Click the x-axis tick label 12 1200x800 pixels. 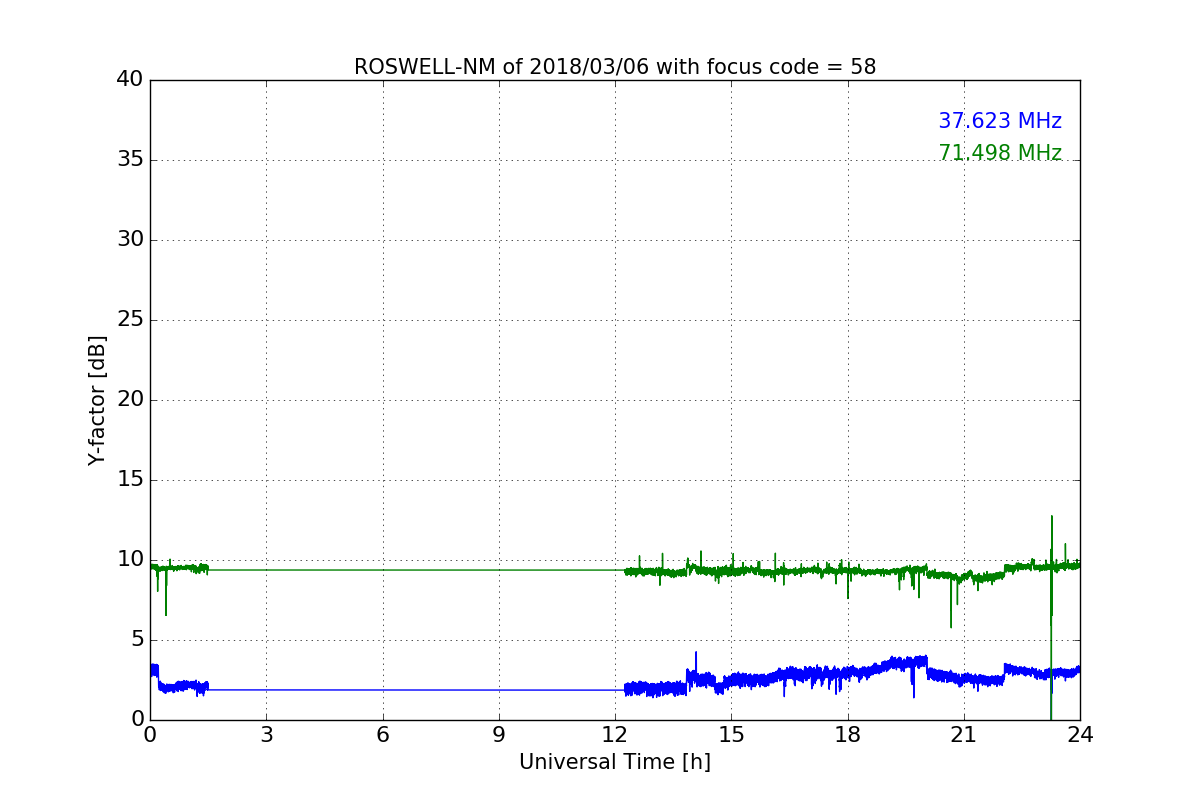(x=615, y=735)
